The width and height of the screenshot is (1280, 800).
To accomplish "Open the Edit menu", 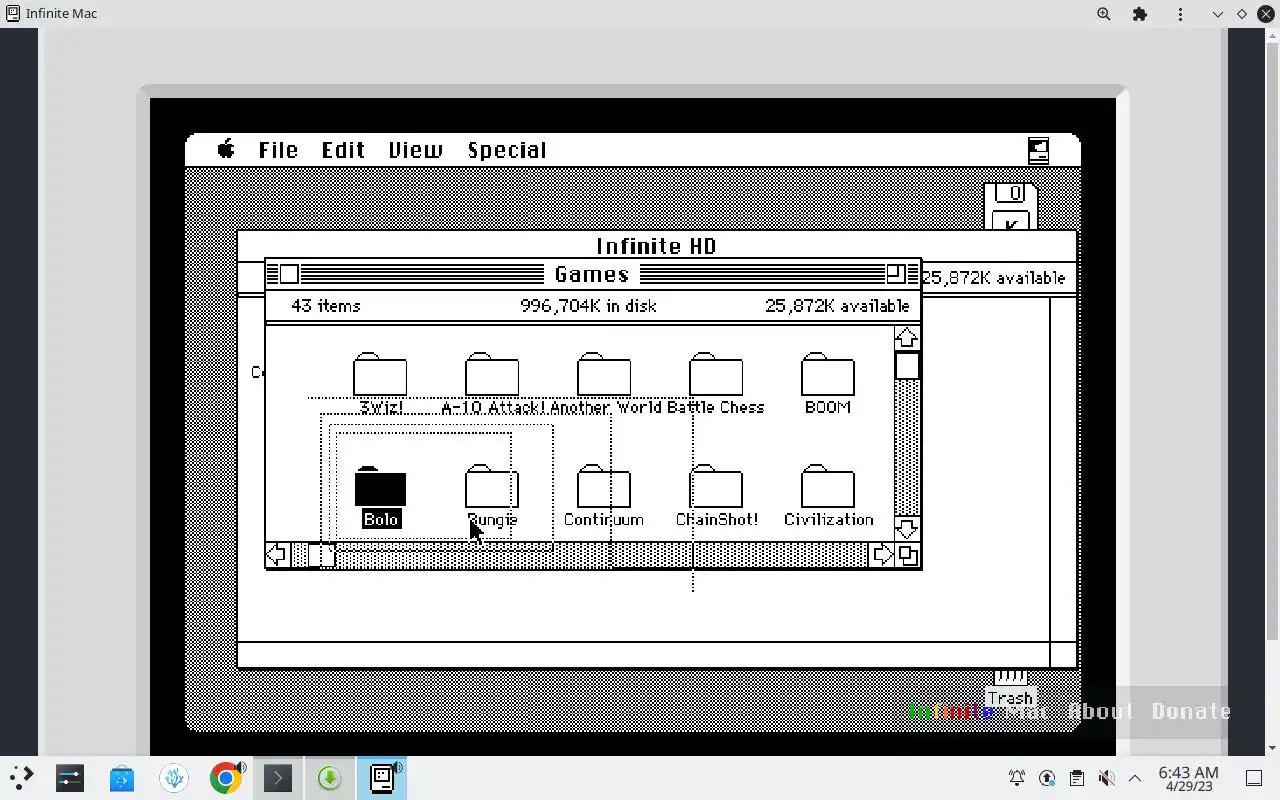I will (x=343, y=150).
